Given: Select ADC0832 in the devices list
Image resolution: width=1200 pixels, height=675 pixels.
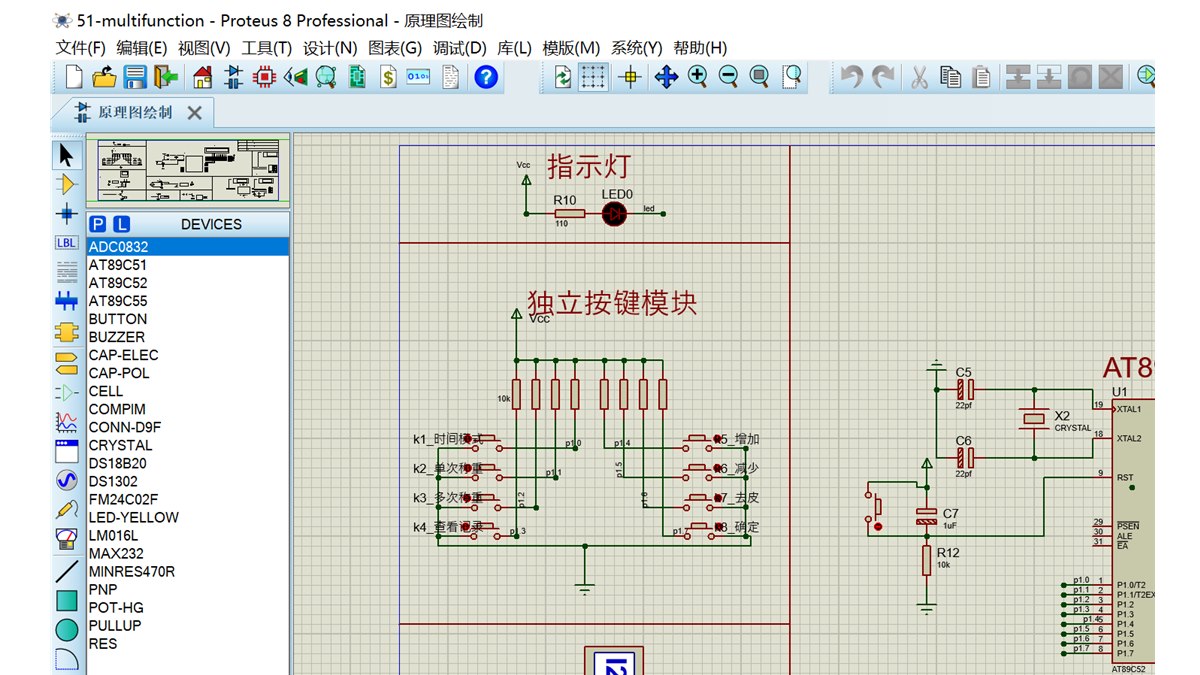Looking at the screenshot, I should [x=188, y=247].
